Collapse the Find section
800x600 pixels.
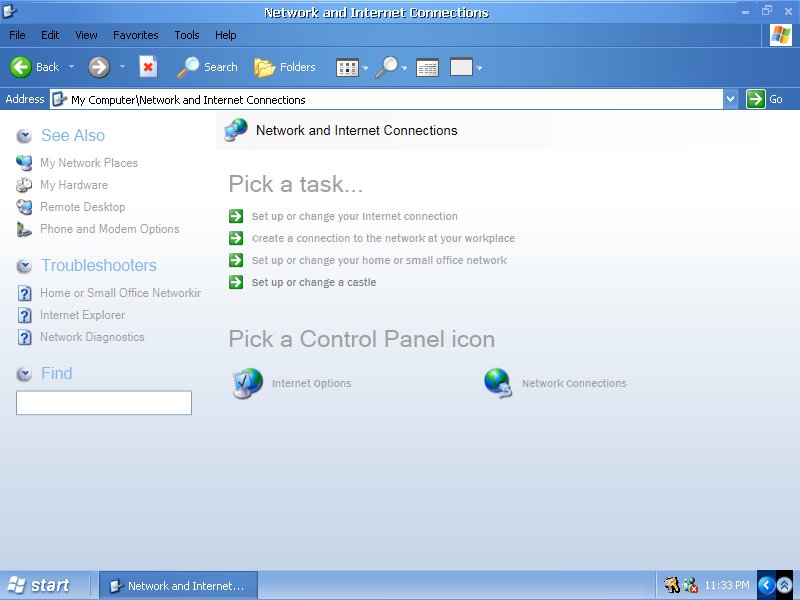(x=24, y=374)
